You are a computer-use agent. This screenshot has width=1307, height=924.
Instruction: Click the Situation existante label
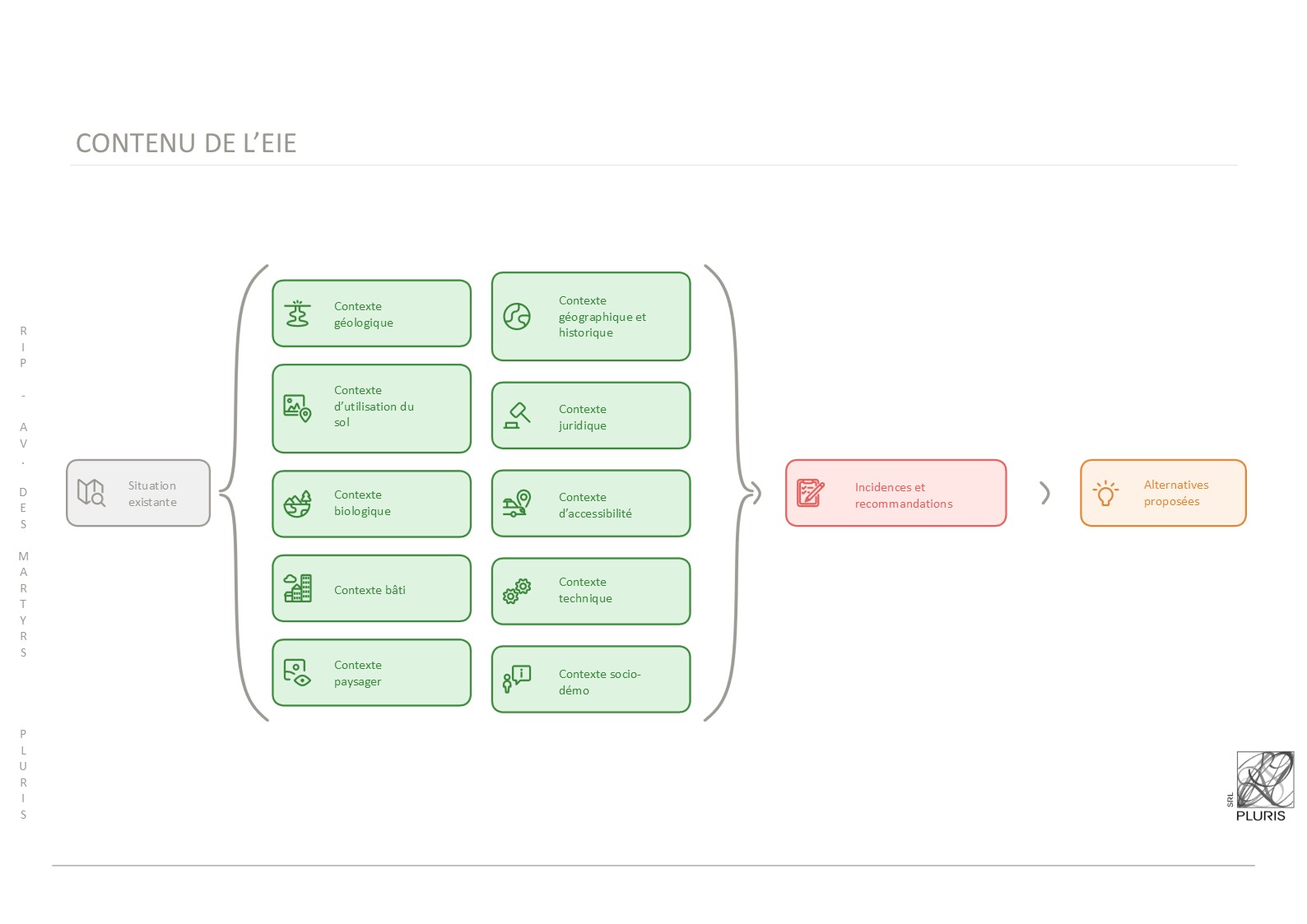(x=152, y=494)
